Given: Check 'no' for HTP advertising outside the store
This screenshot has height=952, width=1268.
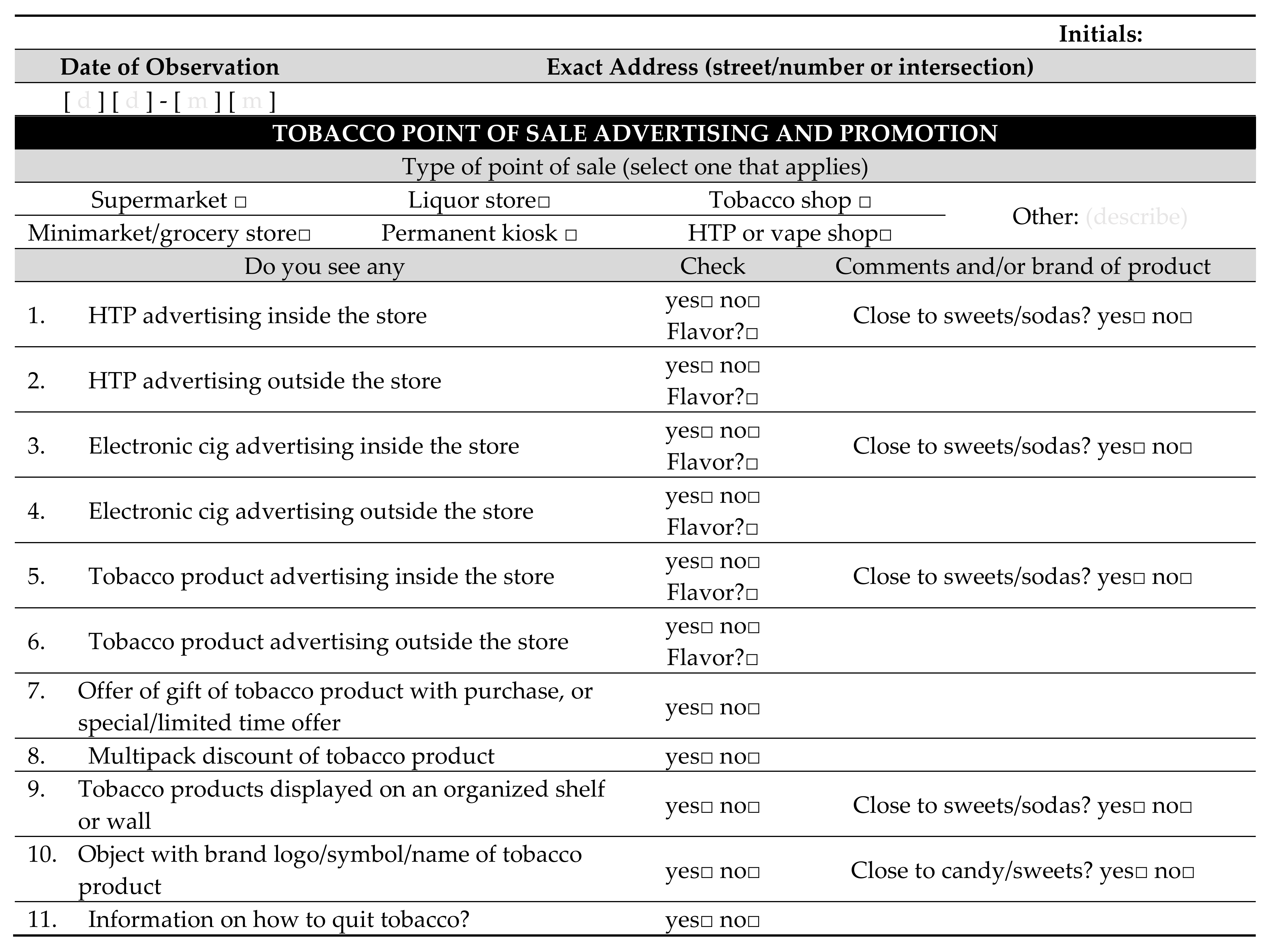Looking at the screenshot, I should (x=753, y=367).
